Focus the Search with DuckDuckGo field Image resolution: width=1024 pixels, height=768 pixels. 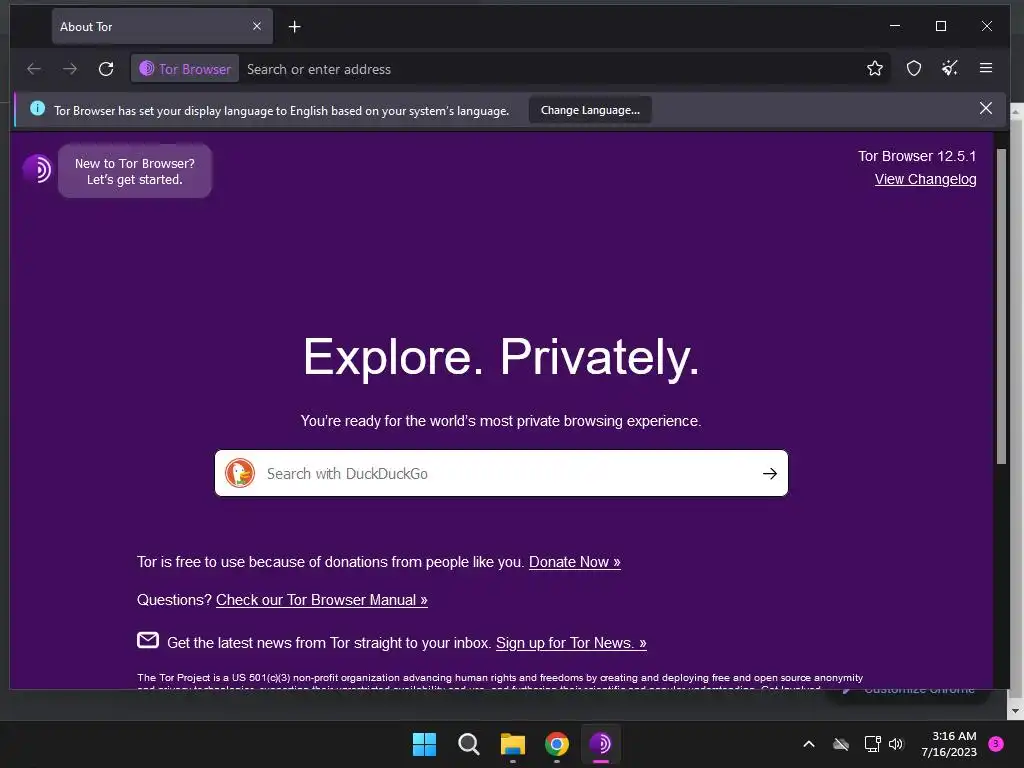[502, 473]
